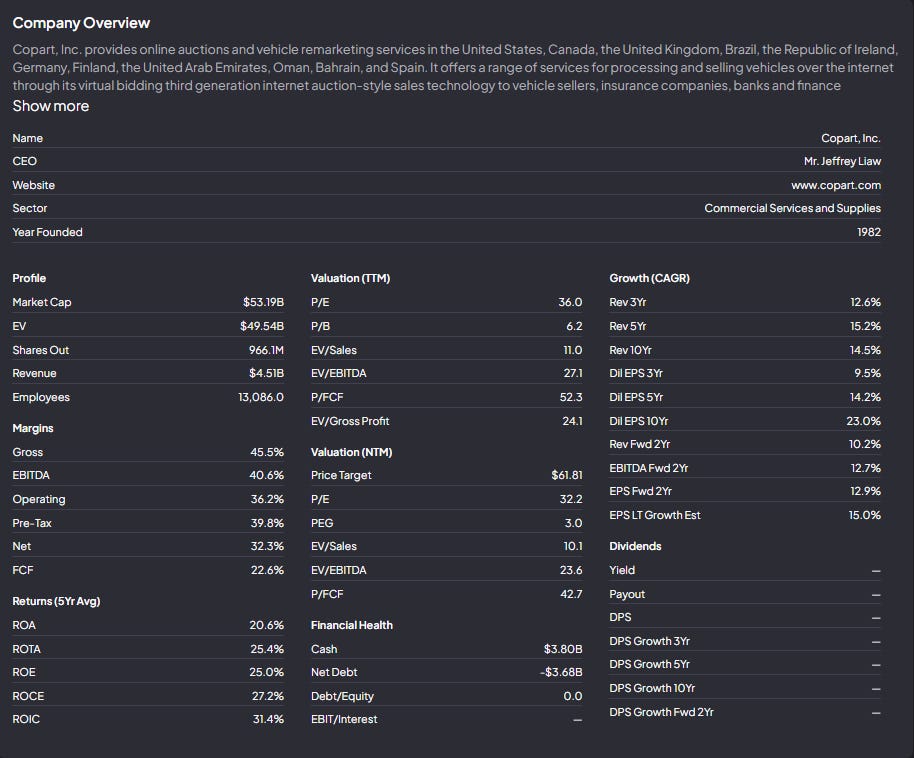Open the www.copart.com website link
This screenshot has height=758, width=914.
[x=836, y=185]
